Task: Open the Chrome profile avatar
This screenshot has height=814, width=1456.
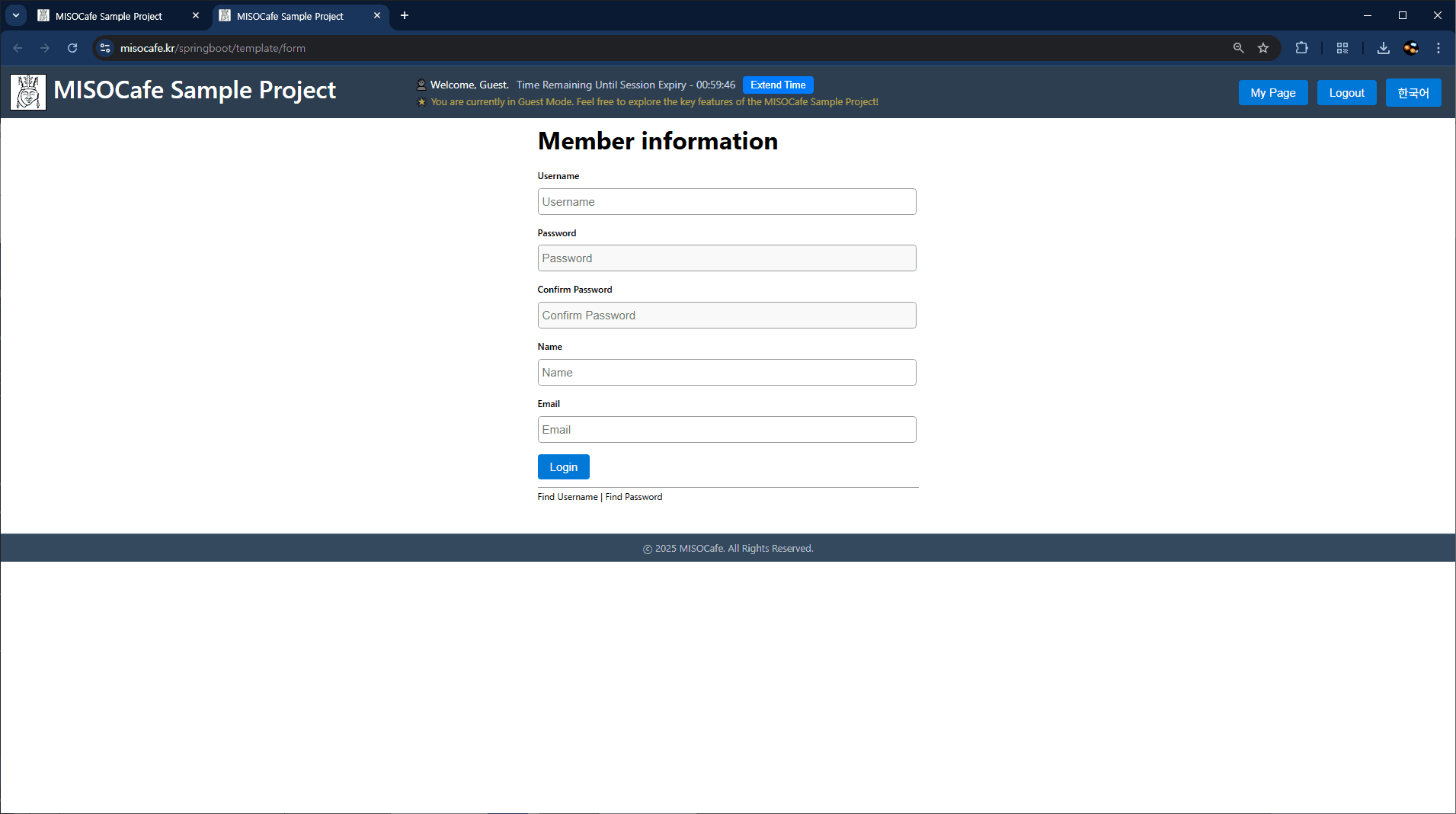Action: (x=1410, y=48)
